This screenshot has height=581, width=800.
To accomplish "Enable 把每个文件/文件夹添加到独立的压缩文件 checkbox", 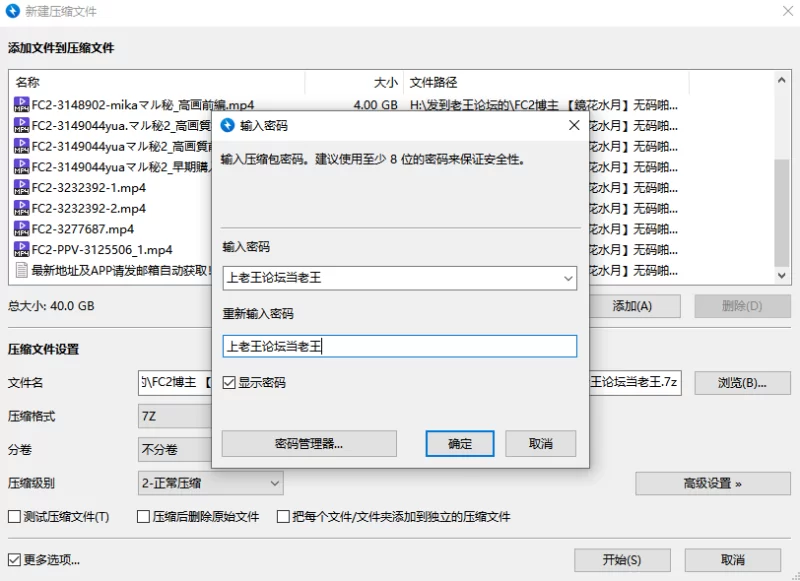I will 283,517.
